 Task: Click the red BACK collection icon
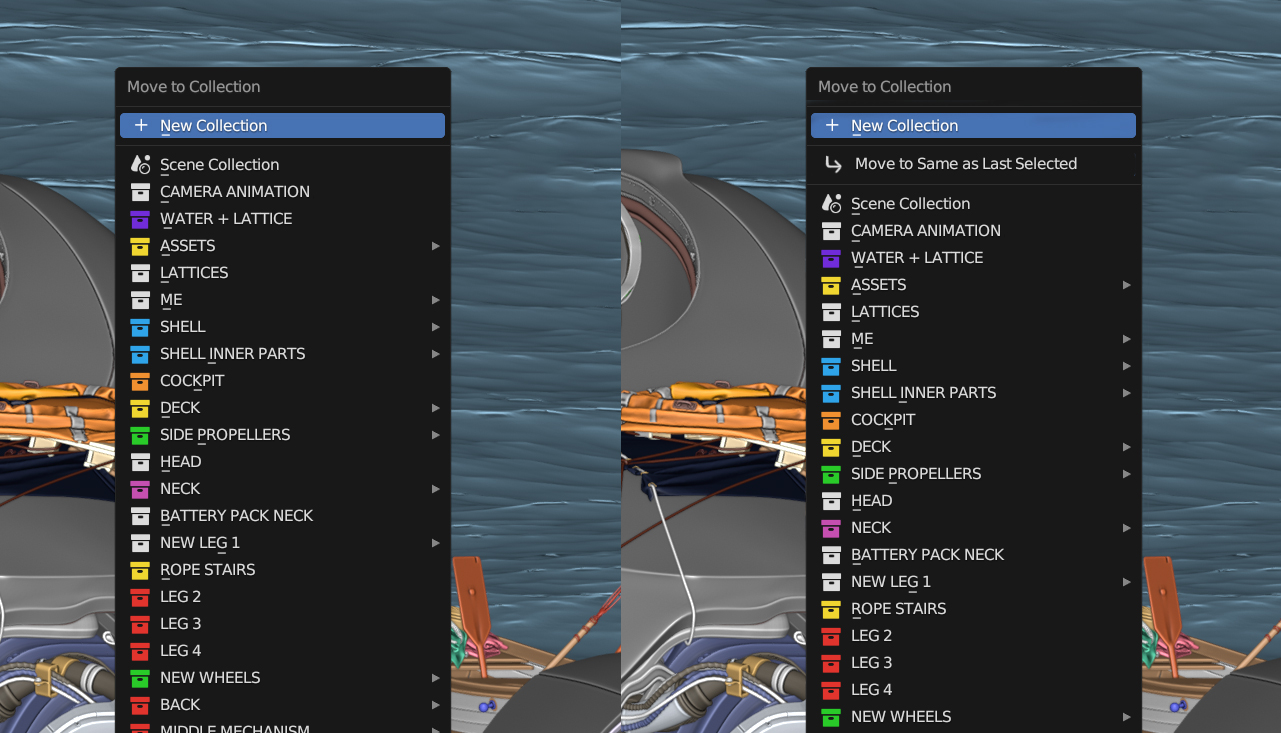pyautogui.click(x=140, y=705)
